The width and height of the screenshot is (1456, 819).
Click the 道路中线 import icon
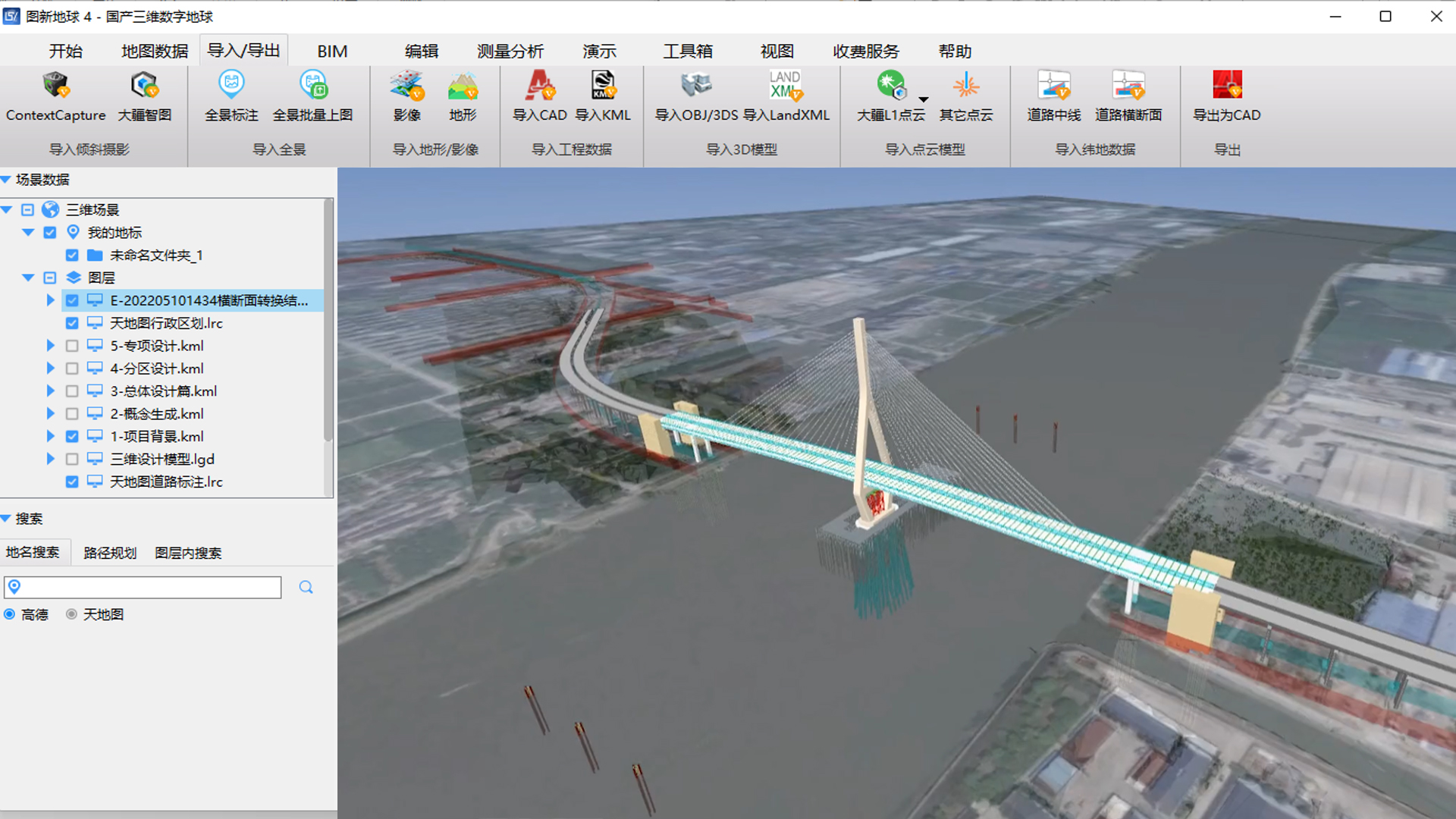coord(1053,86)
